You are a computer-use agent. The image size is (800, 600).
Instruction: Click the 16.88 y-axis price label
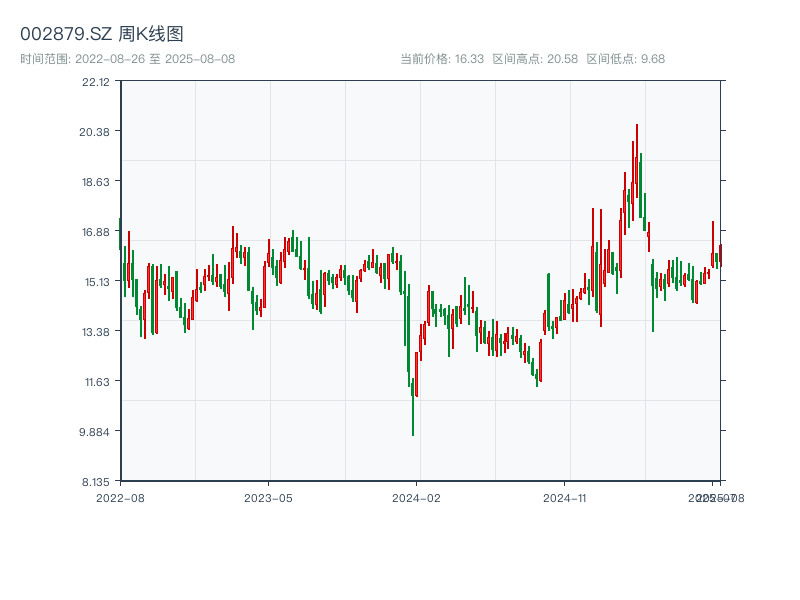click(x=96, y=232)
